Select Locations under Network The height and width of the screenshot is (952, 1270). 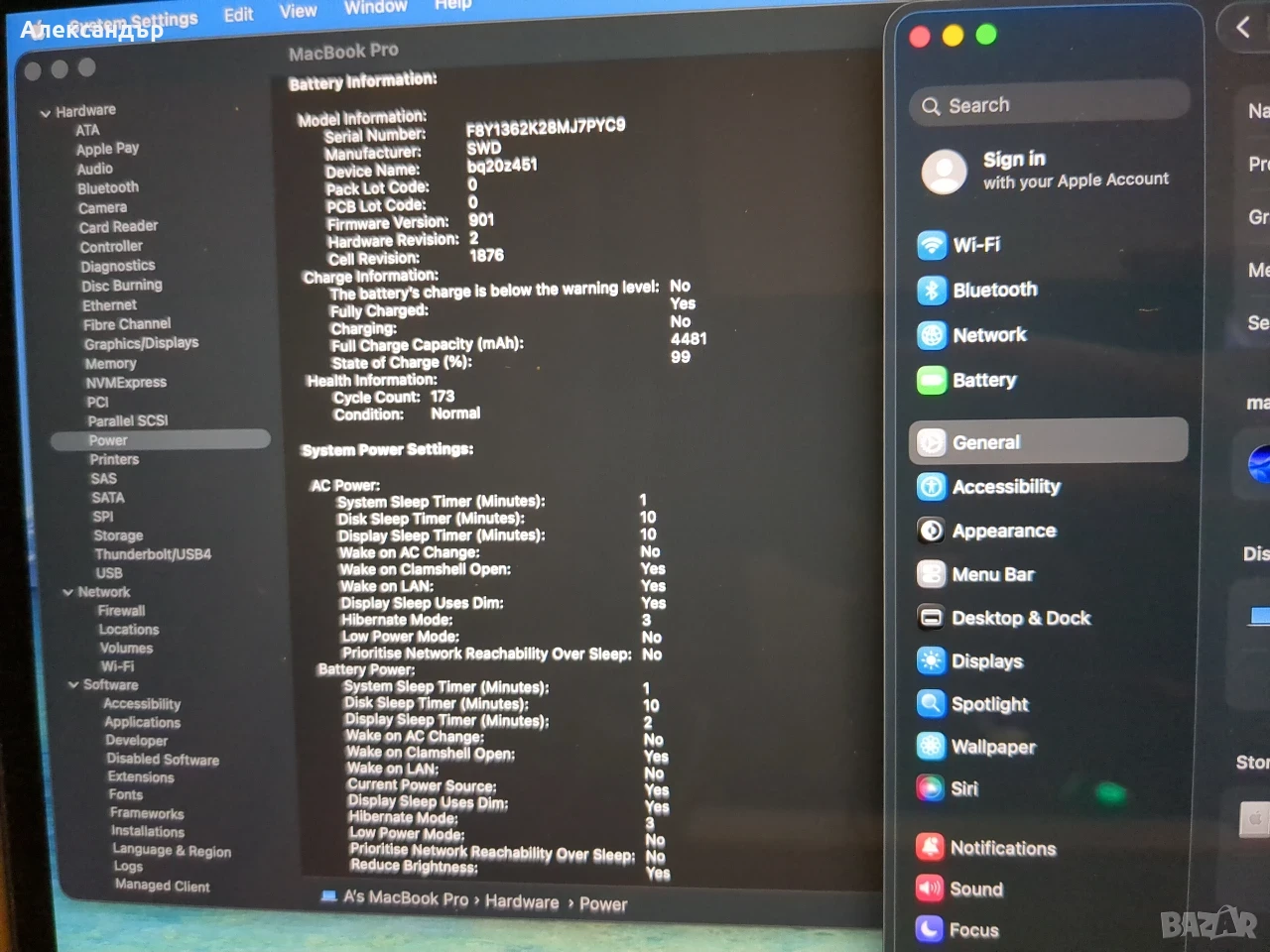(129, 630)
